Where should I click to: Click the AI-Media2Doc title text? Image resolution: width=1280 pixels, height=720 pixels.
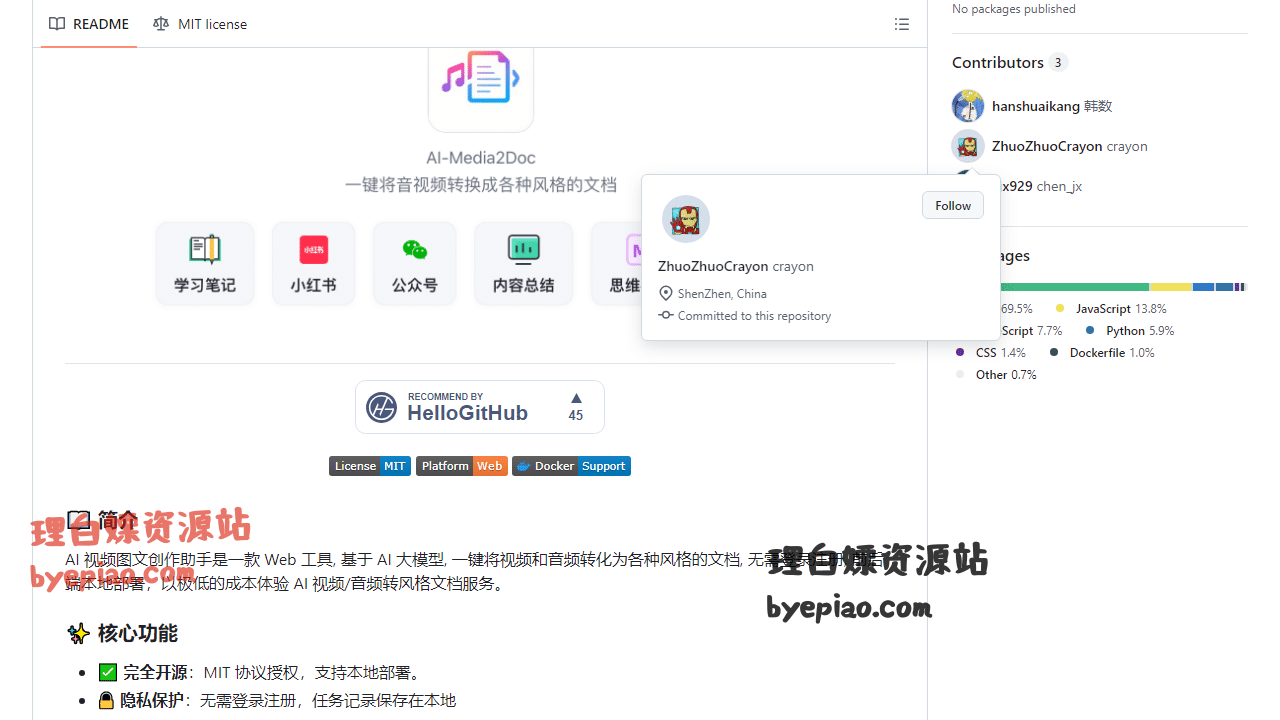click(481, 158)
